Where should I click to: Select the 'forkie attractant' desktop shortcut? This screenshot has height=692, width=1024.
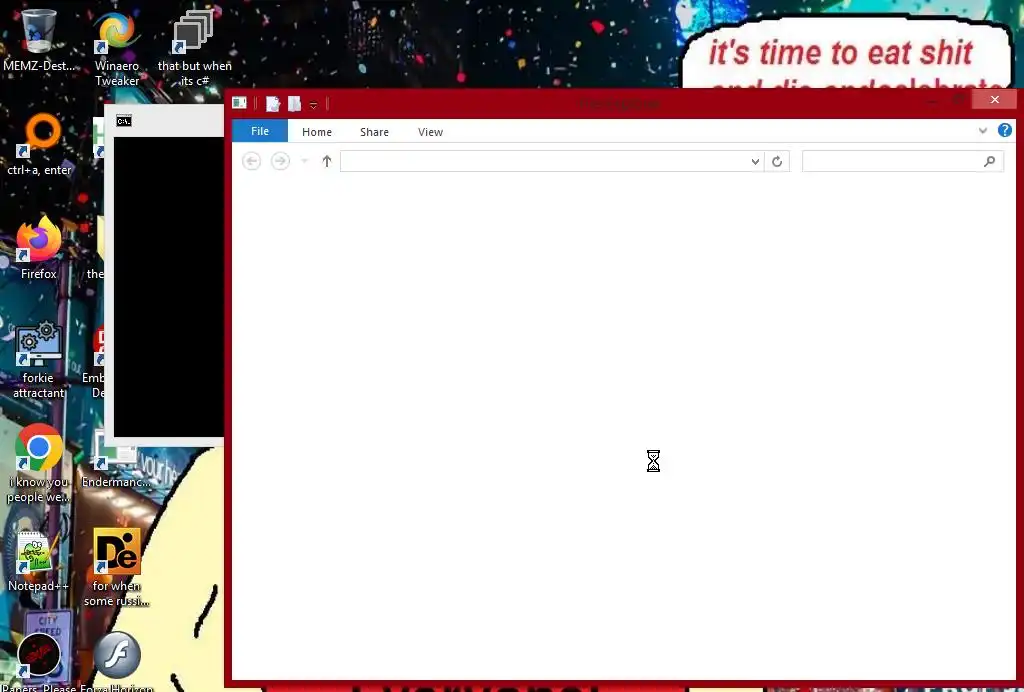pyautogui.click(x=39, y=359)
